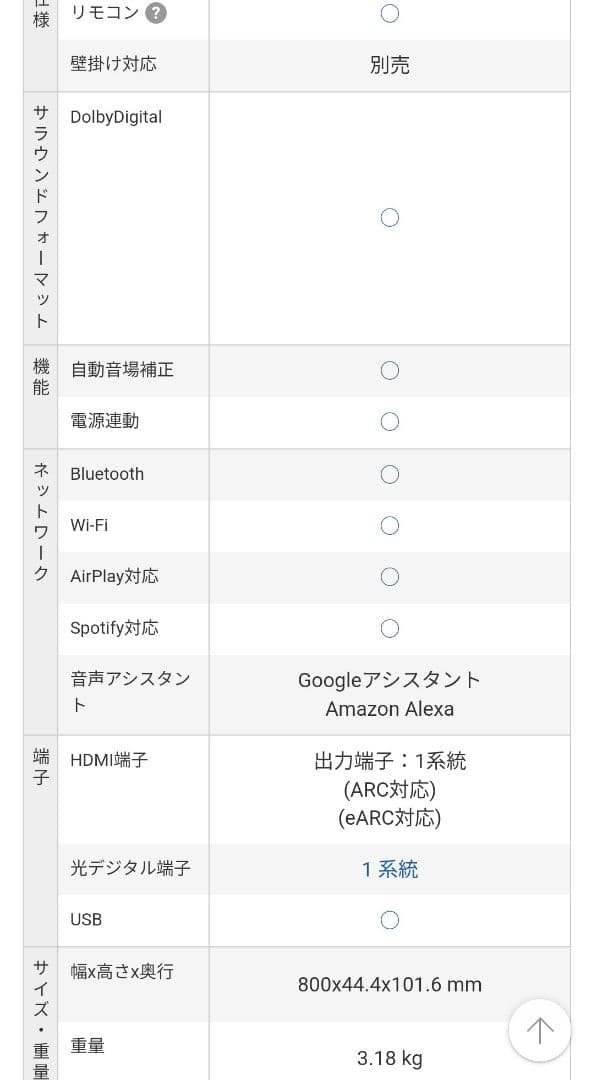This screenshot has width=594, height=1080.
Task: Toggle the リモコン support circle mark
Action: point(389,13)
